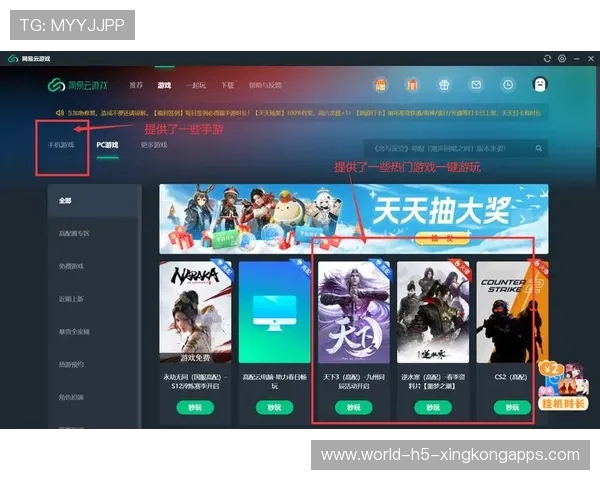Screen dimensions: 600x480
Task: Click the user avatar icon
Action: click(x=540, y=84)
